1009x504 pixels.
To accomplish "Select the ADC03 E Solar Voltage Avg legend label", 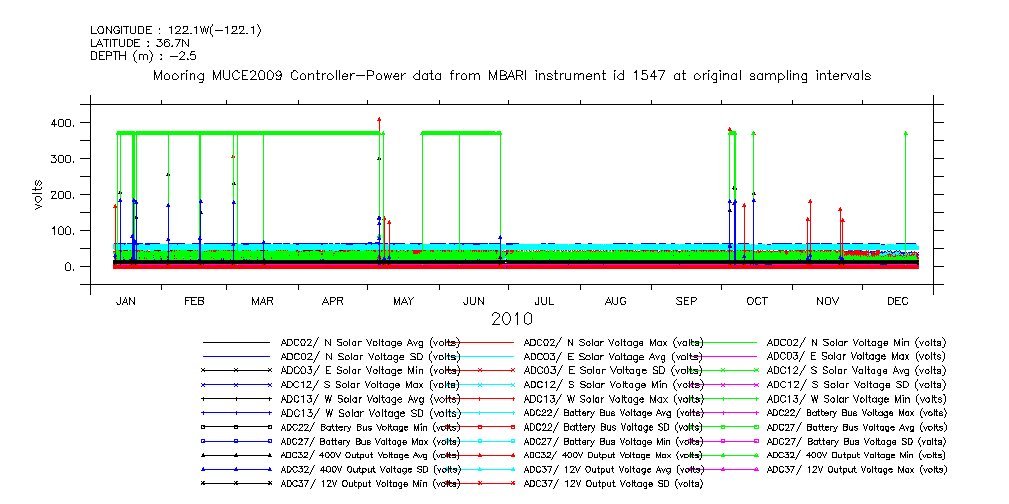I will pyautogui.click(x=610, y=356).
